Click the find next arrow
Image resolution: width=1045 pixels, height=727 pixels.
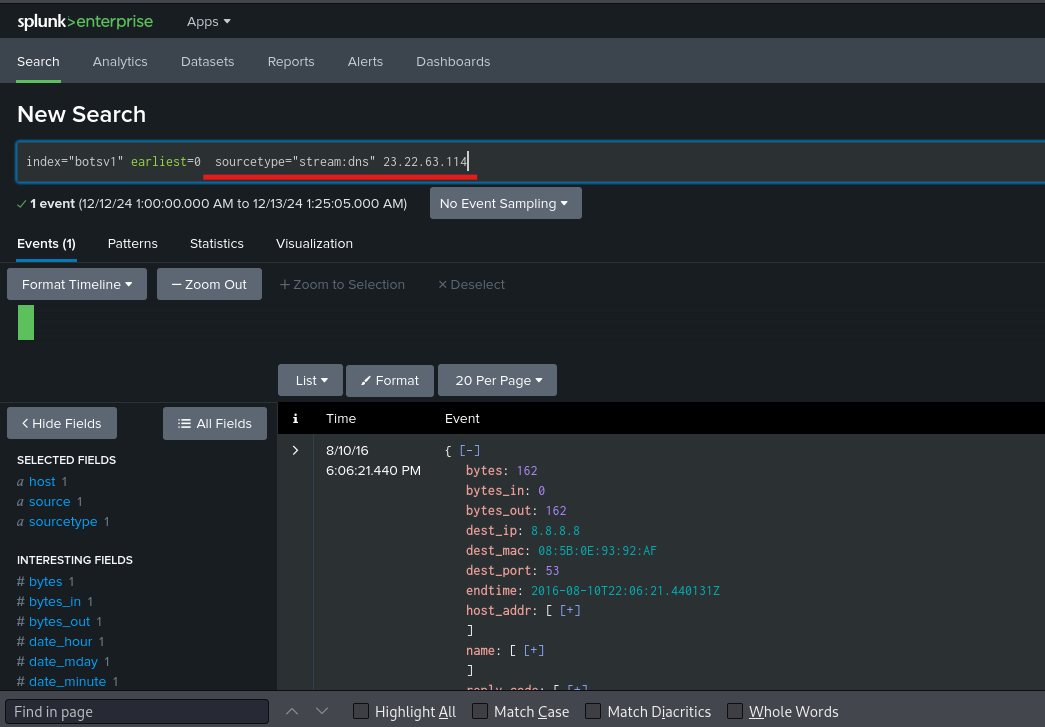[322, 712]
